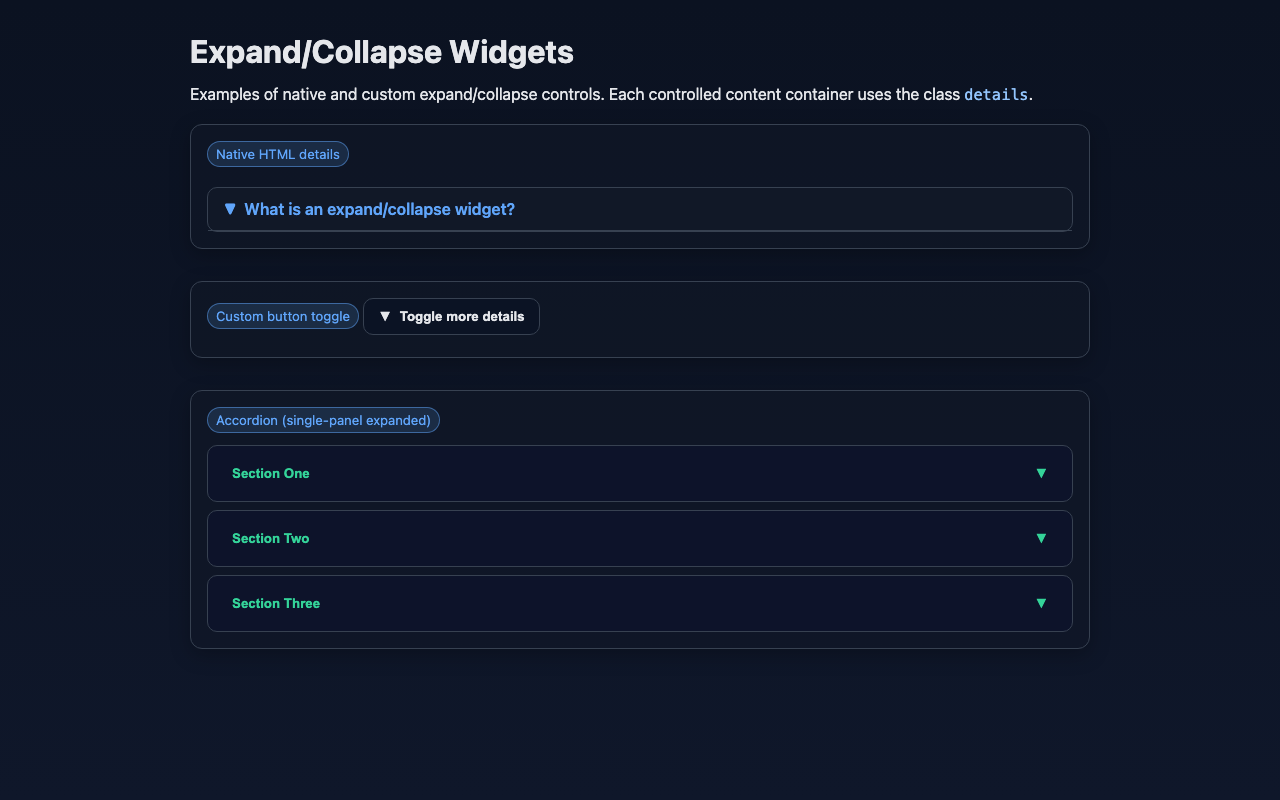
Task: Click the highlighted 'details' code text in the description
Action: click(x=996, y=94)
